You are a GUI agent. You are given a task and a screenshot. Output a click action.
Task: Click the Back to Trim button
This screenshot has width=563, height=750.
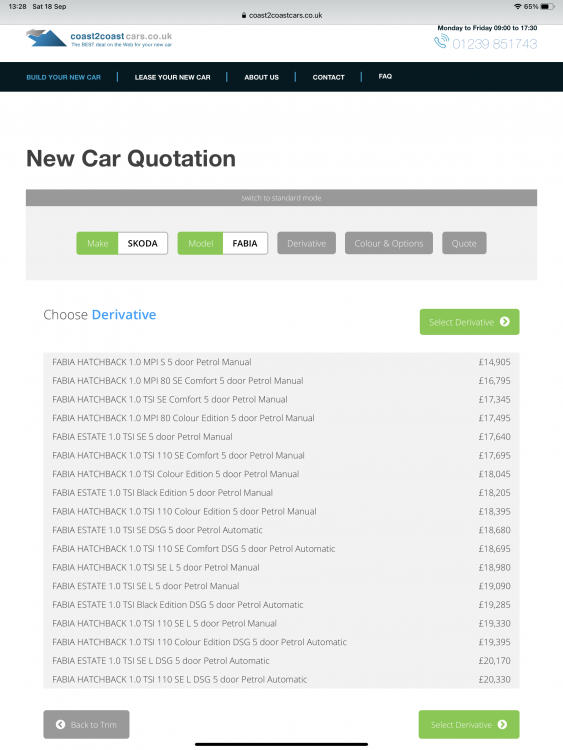pyautogui.click(x=86, y=724)
